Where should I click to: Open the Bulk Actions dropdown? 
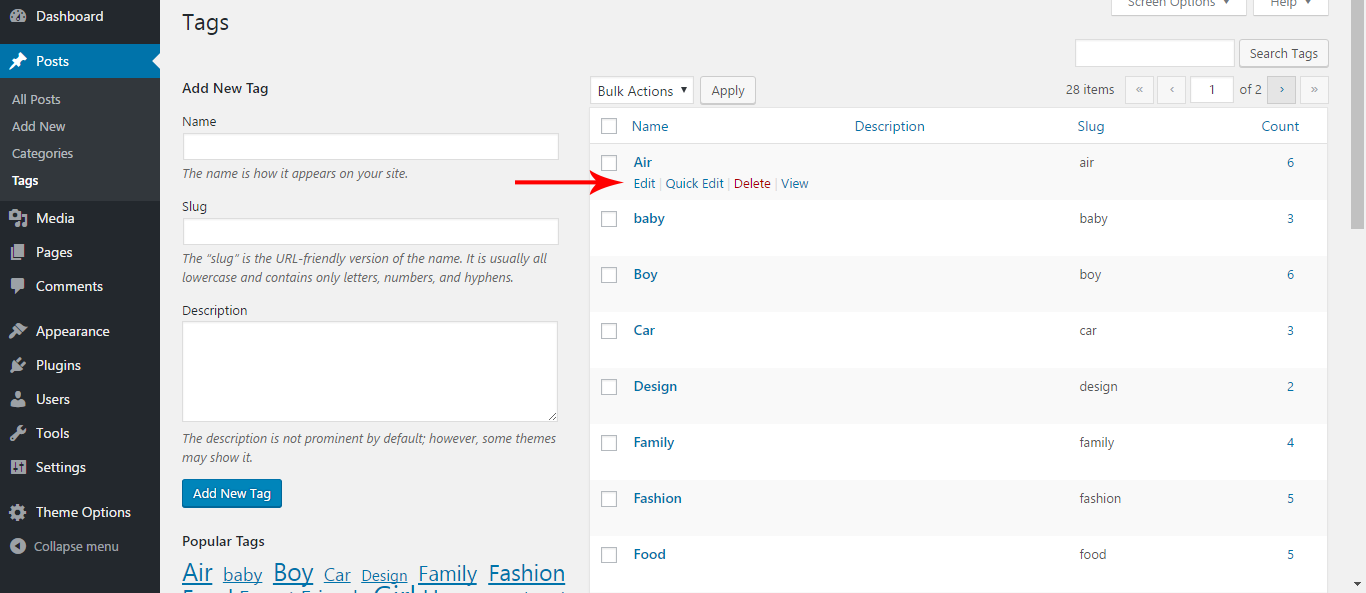point(641,91)
